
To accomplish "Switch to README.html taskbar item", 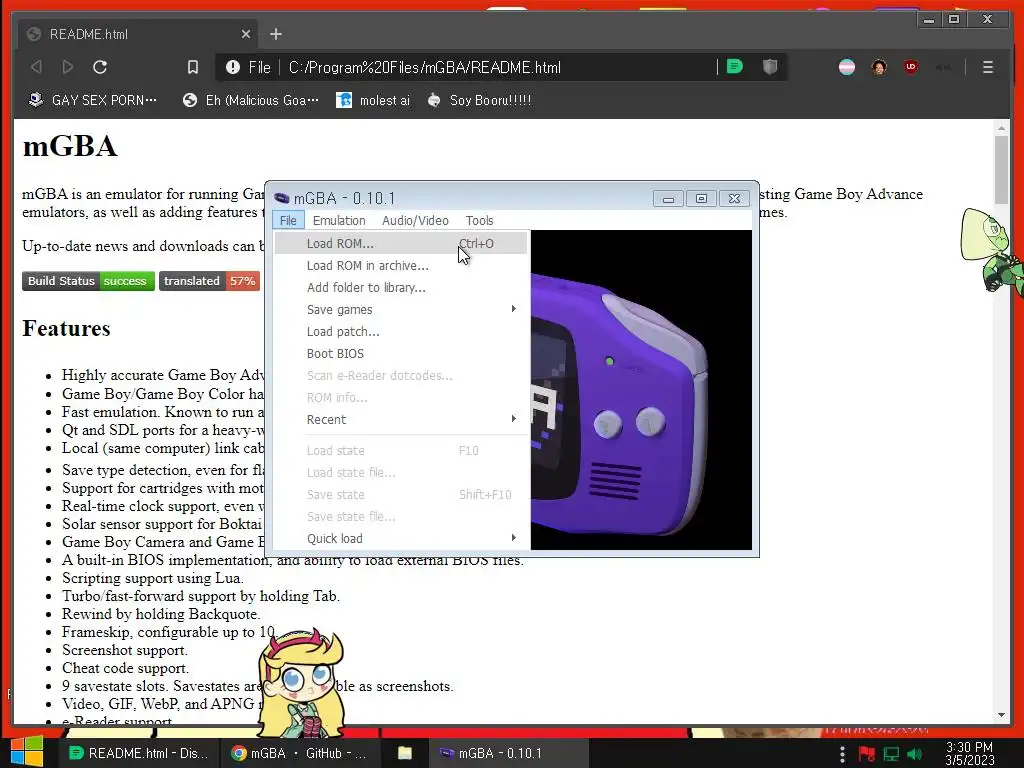I will point(140,753).
